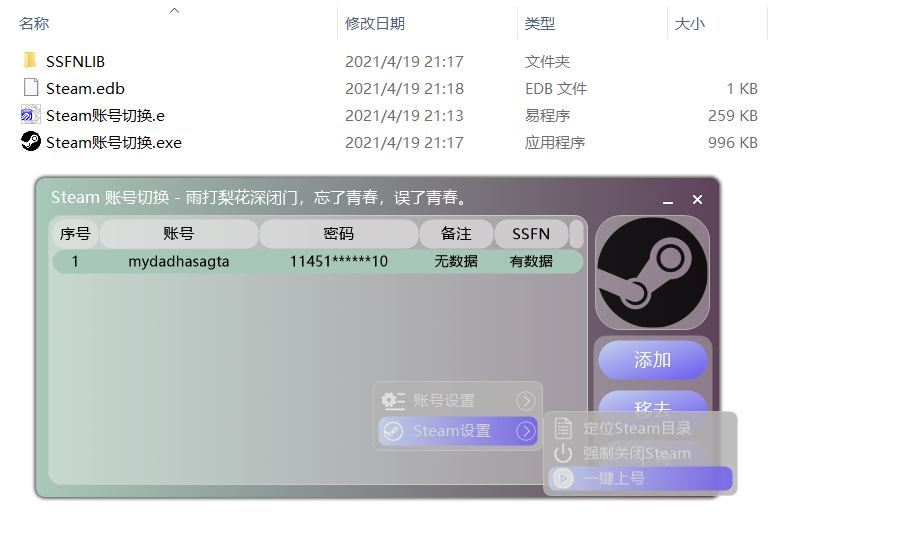Choose 强制关闭Steam from the submenu
Image resolution: width=917 pixels, height=559 pixels.
click(640, 453)
